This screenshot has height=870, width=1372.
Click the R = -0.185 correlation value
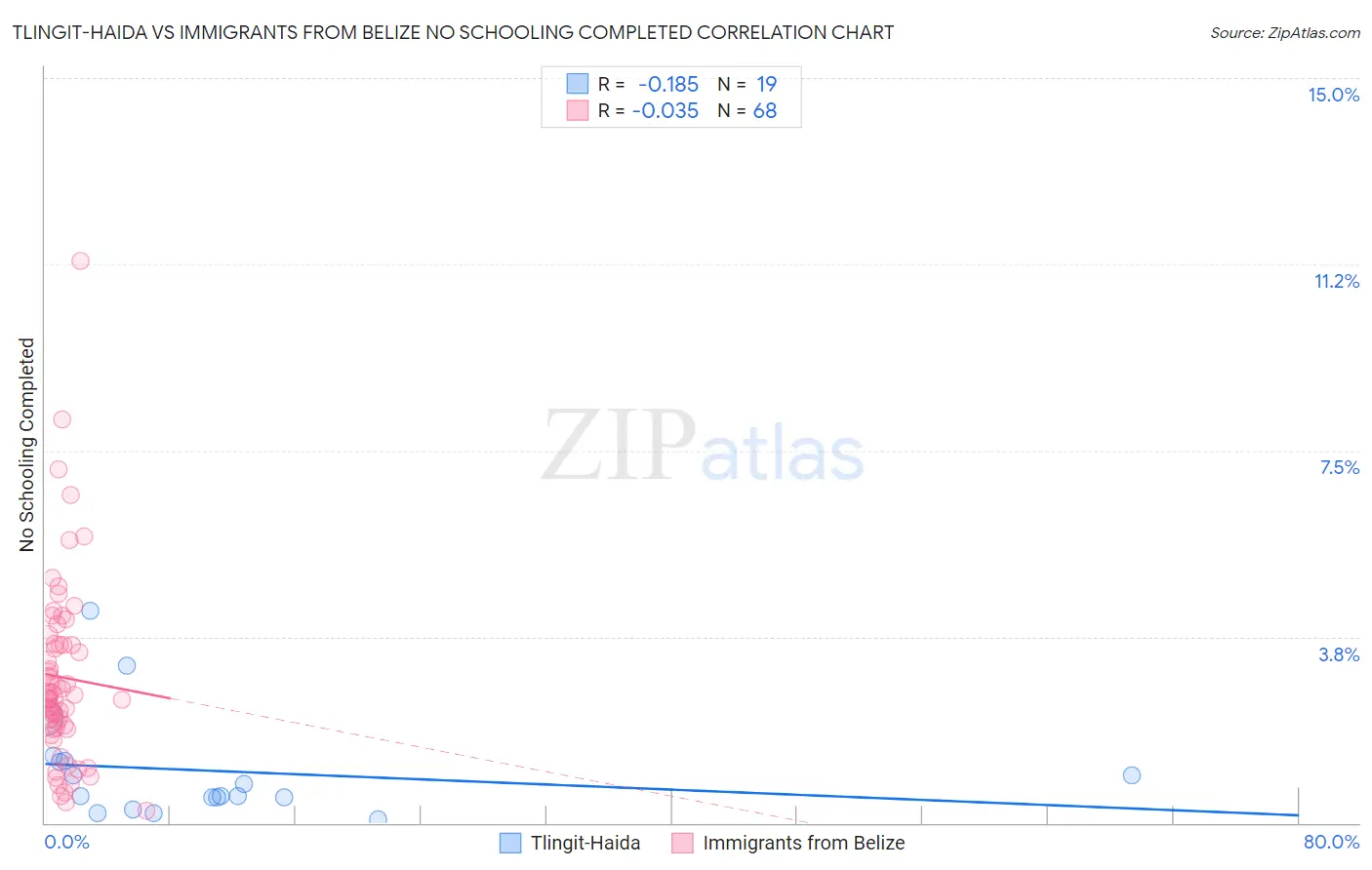coord(648,84)
